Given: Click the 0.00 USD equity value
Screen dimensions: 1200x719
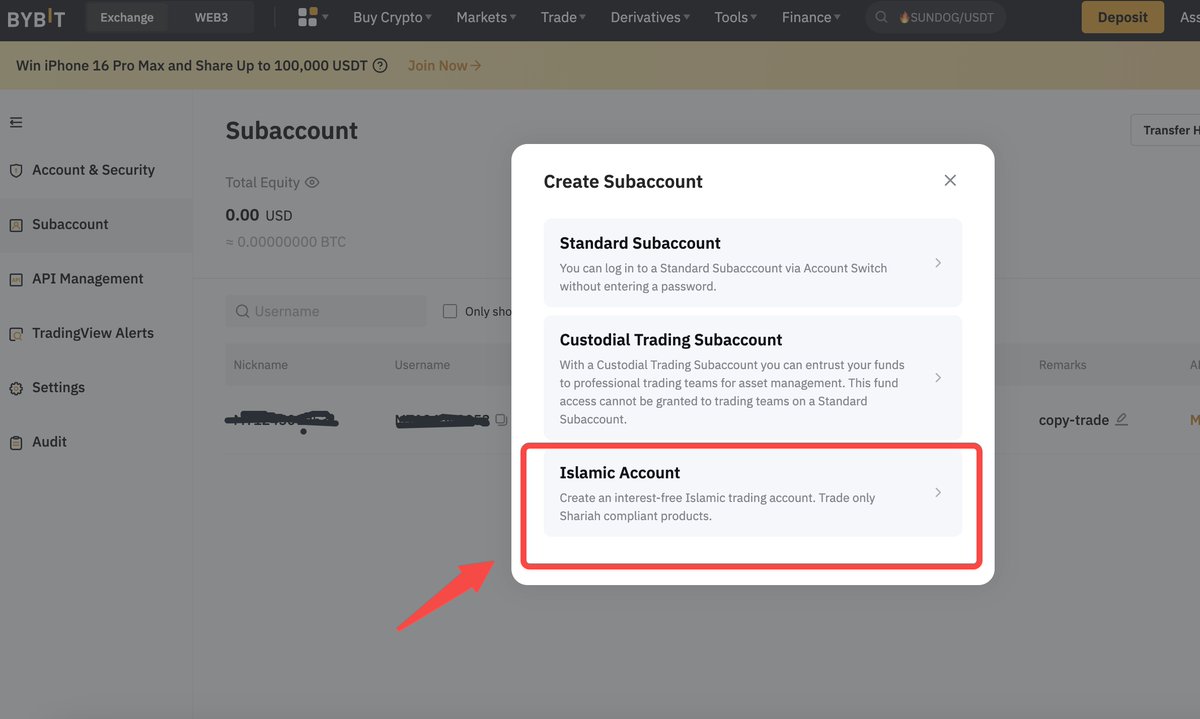Looking at the screenshot, I should [x=259, y=215].
